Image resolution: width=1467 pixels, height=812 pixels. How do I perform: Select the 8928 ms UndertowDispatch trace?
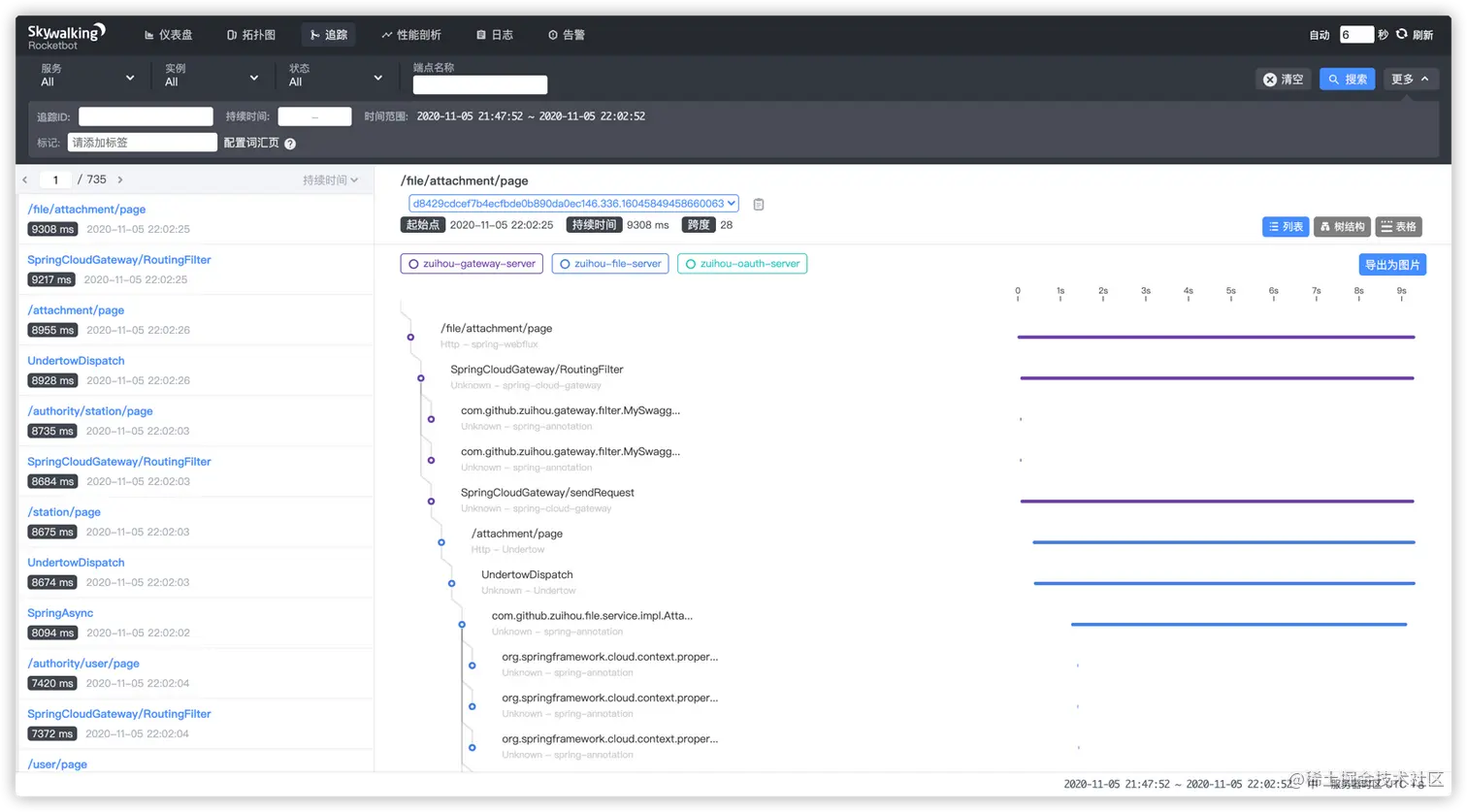[195, 371]
